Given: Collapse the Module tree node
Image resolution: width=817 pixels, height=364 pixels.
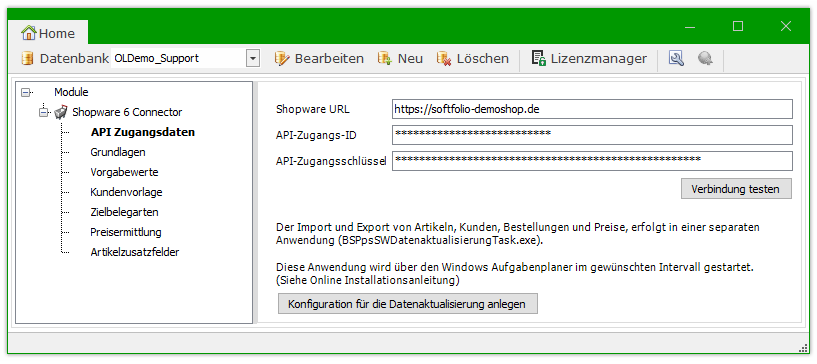Looking at the screenshot, I should [x=25, y=93].
